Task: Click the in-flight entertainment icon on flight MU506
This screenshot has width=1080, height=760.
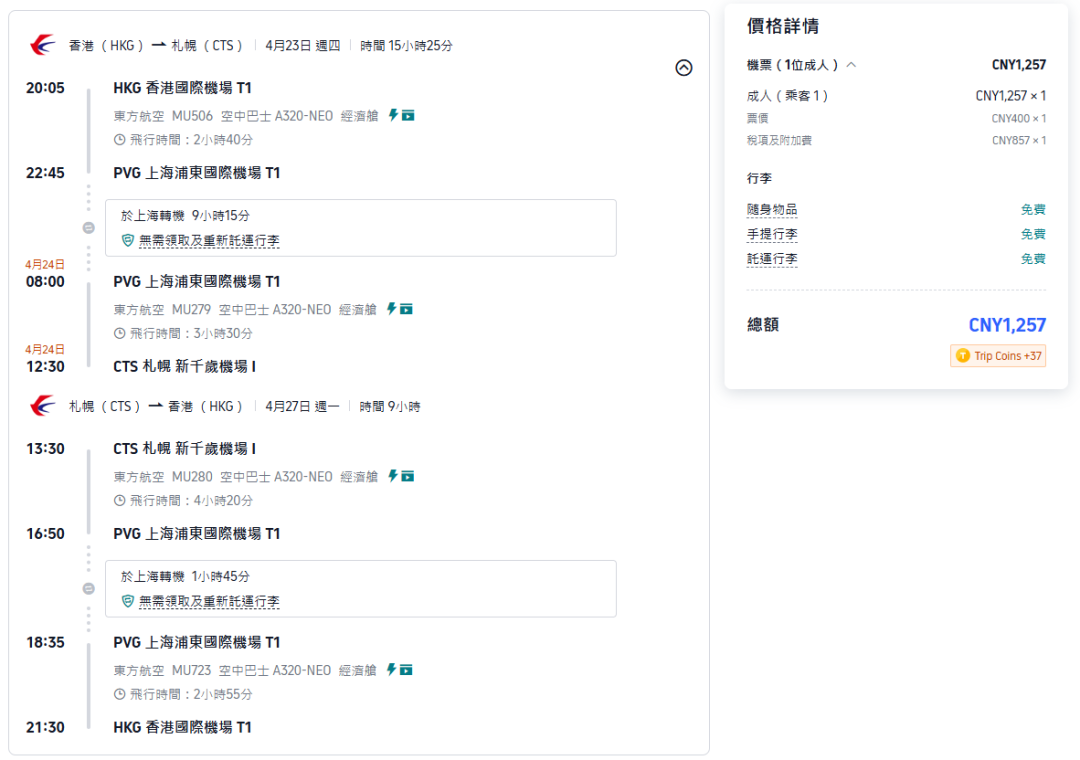Action: point(406,115)
